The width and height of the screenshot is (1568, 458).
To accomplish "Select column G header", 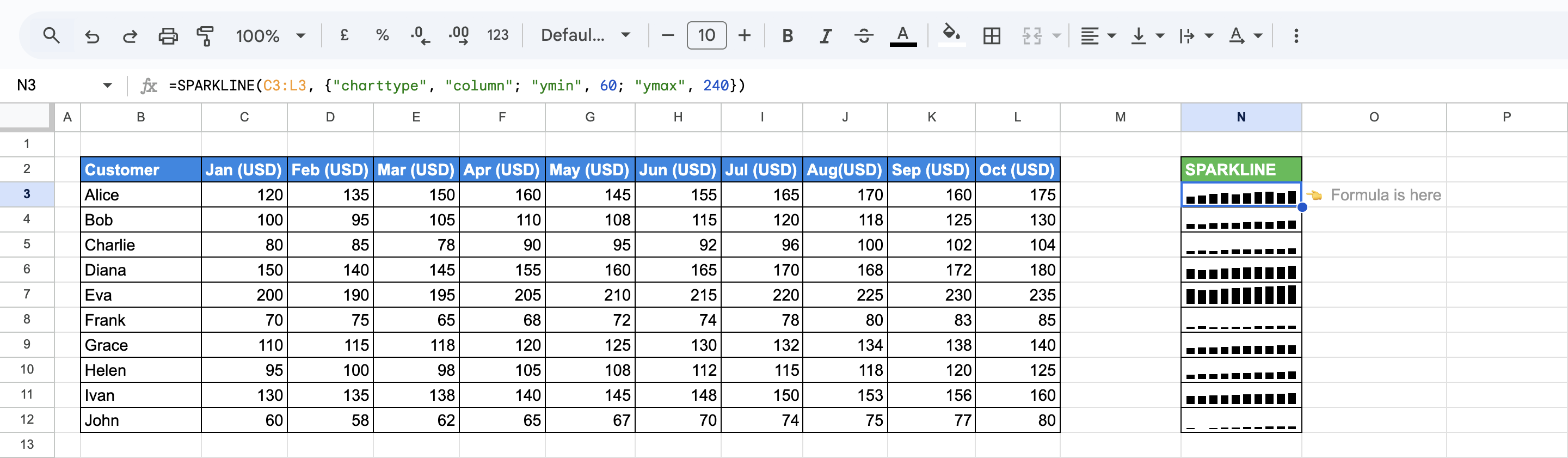I will point(590,117).
